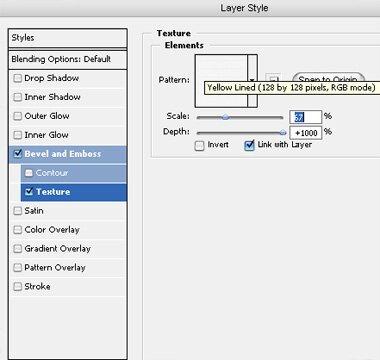Screen dimensions: 380x360
Task: Open the pattern picker dropdown arrow
Action: (x=252, y=81)
